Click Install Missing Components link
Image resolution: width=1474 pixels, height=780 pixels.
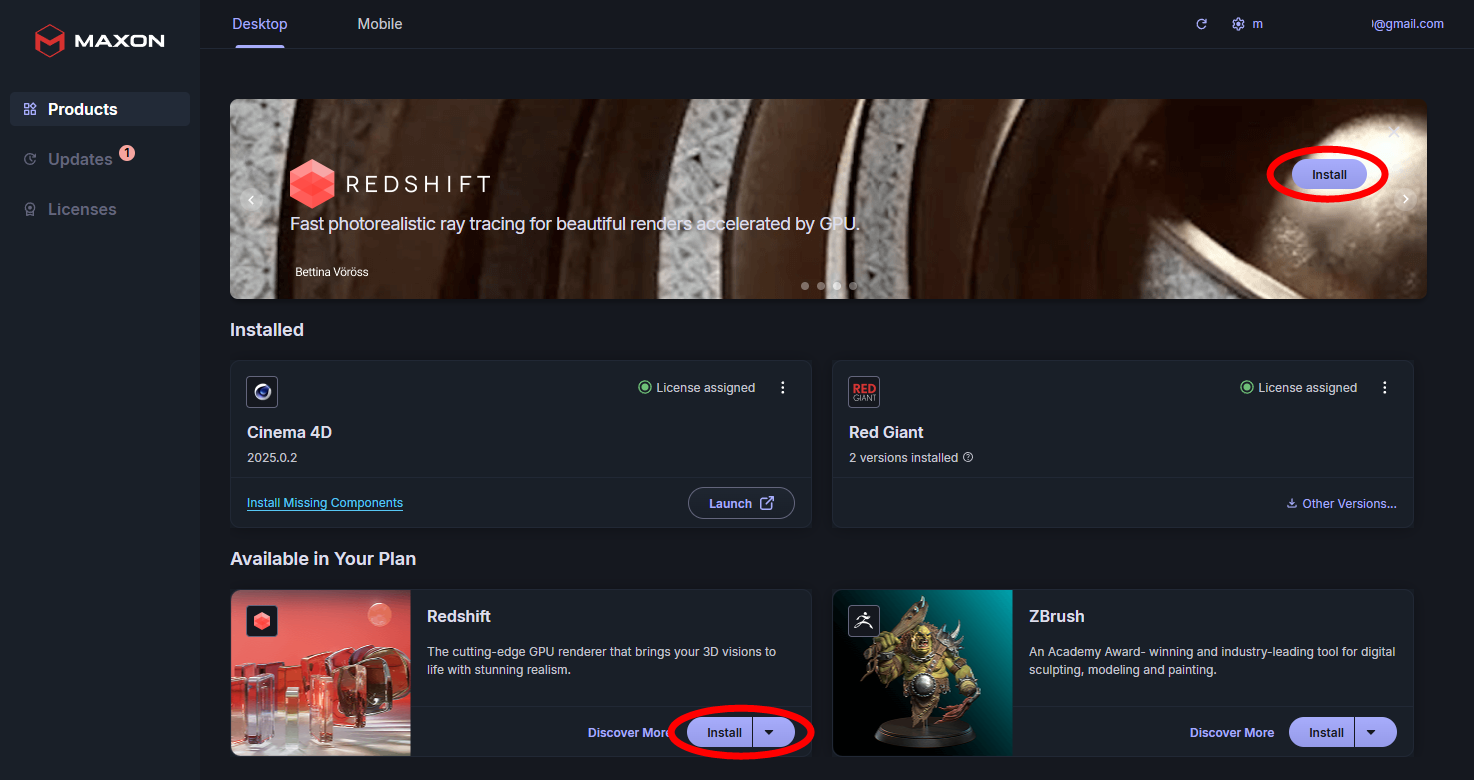(325, 503)
